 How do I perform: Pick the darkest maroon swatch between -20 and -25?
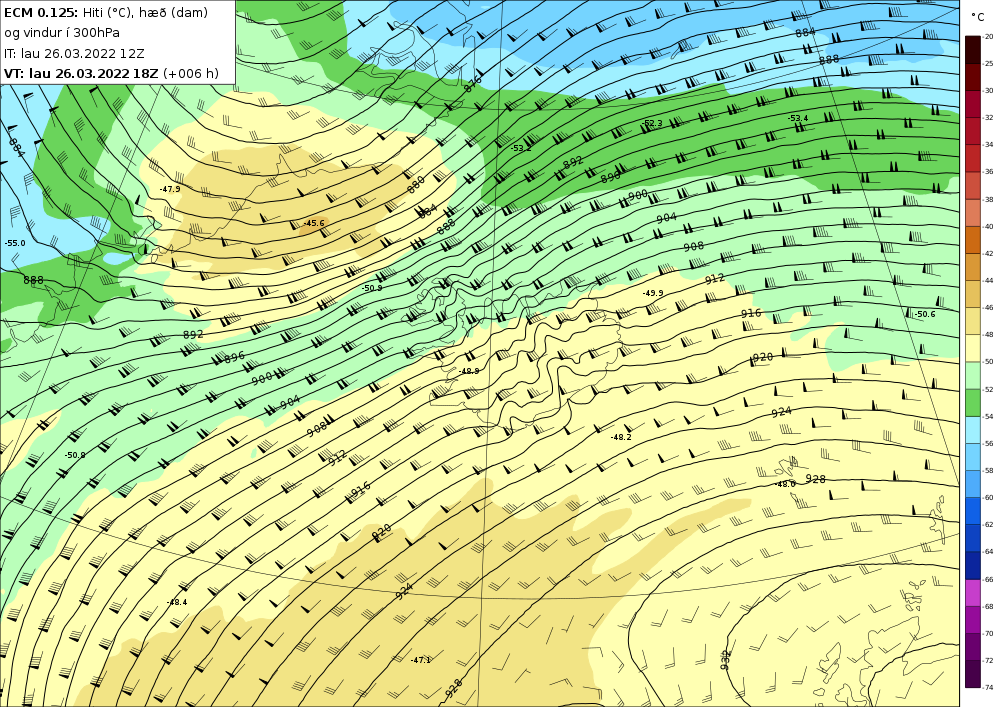[973, 50]
